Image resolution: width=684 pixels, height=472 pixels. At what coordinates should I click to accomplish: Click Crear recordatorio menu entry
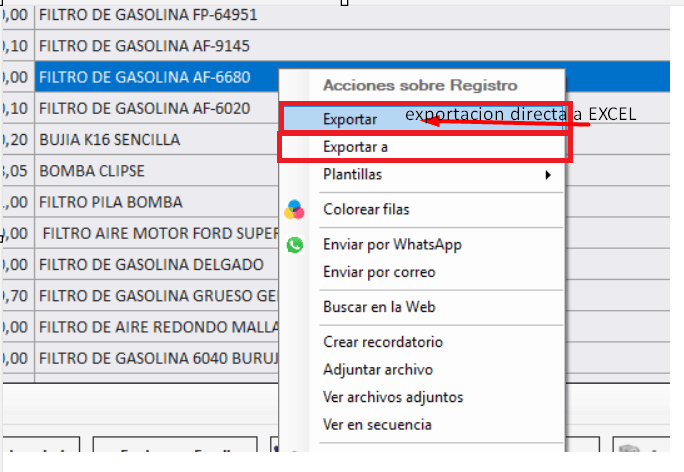(383, 342)
